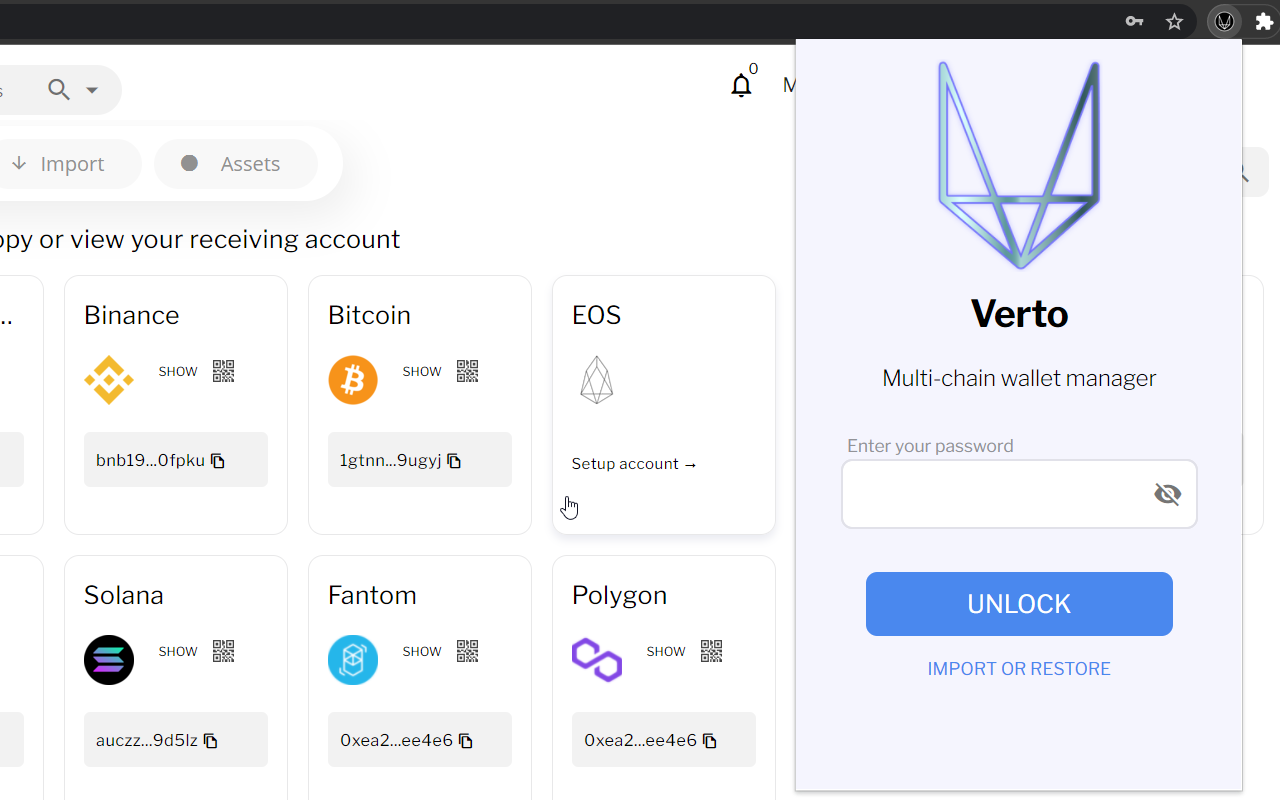Click SHOW on the Binance card
The width and height of the screenshot is (1280, 800).
178,371
